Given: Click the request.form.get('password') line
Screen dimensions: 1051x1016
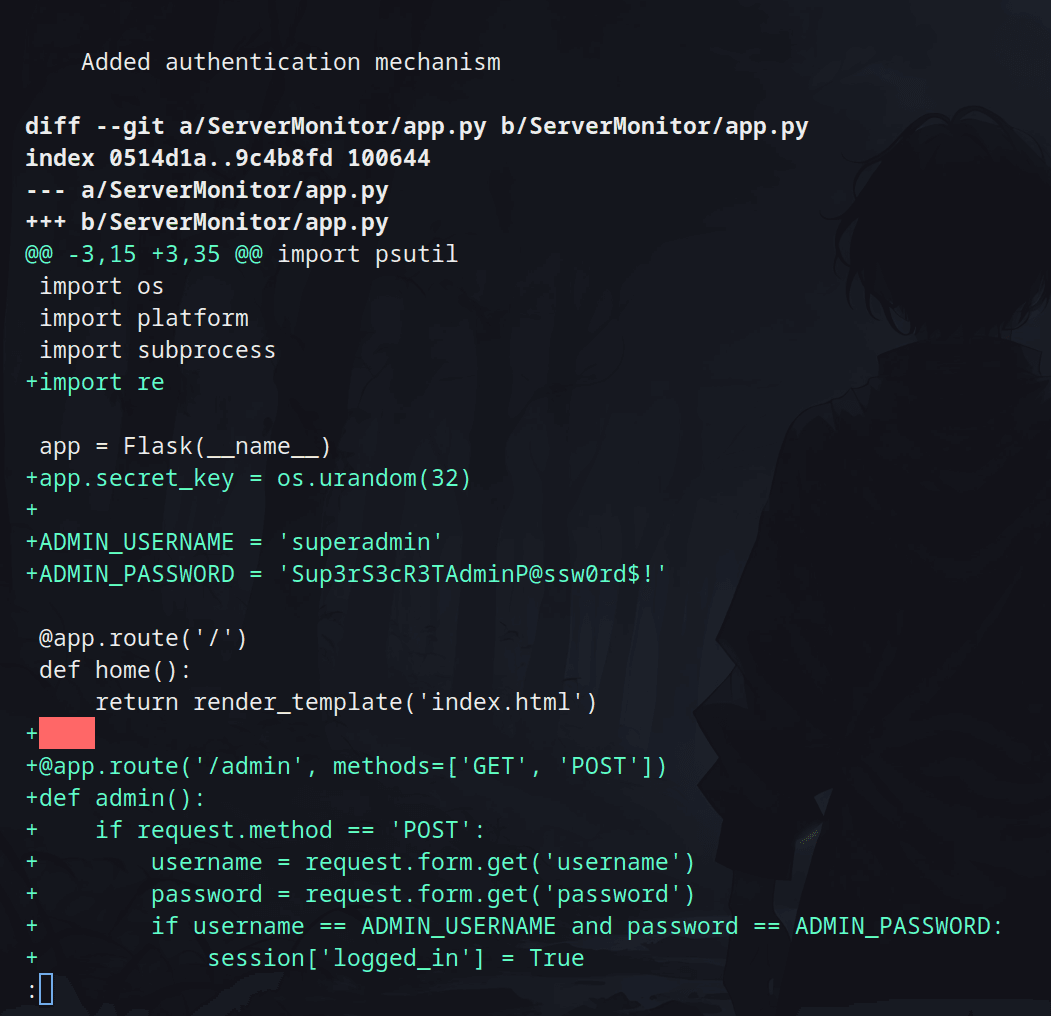Looking at the screenshot, I should pos(423,894).
